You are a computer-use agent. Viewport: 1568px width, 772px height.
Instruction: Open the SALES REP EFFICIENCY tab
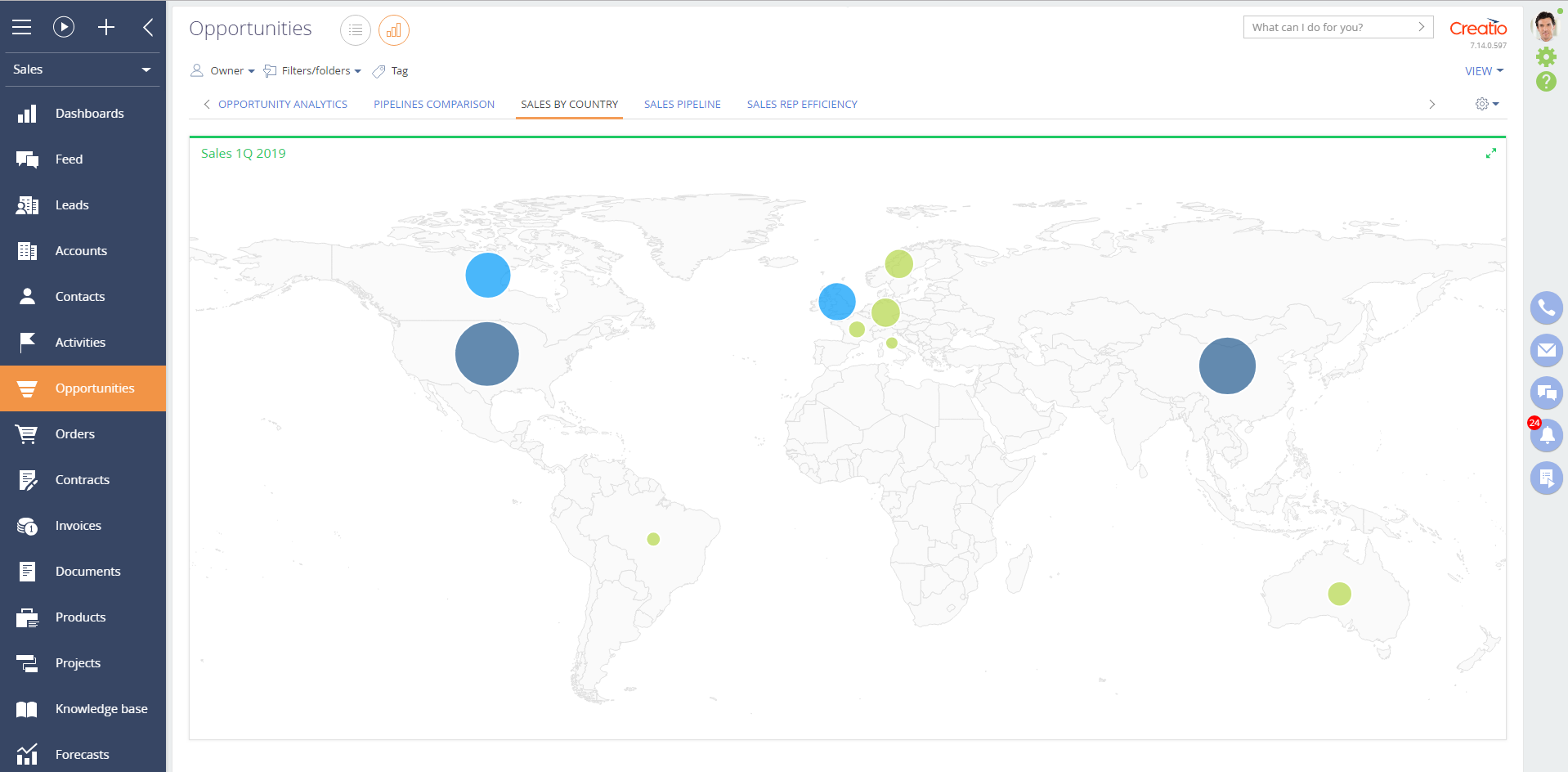pos(802,104)
